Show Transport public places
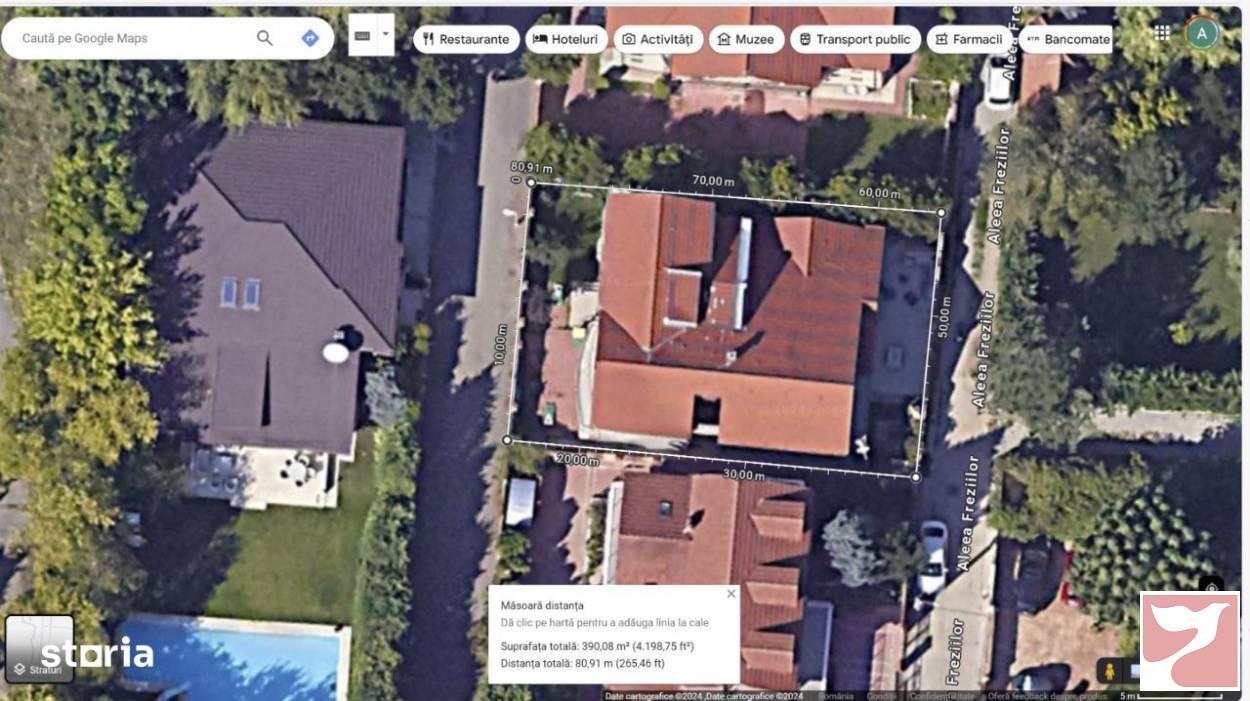The height and width of the screenshot is (701, 1250). tap(855, 39)
